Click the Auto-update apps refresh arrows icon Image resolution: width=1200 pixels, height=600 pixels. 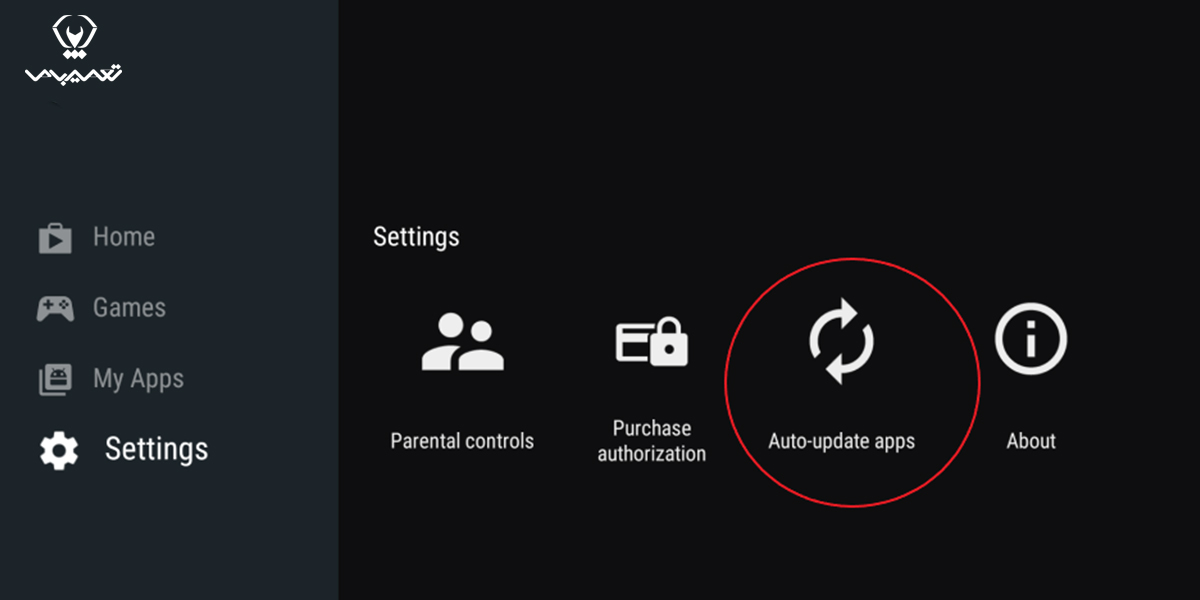[841, 341]
